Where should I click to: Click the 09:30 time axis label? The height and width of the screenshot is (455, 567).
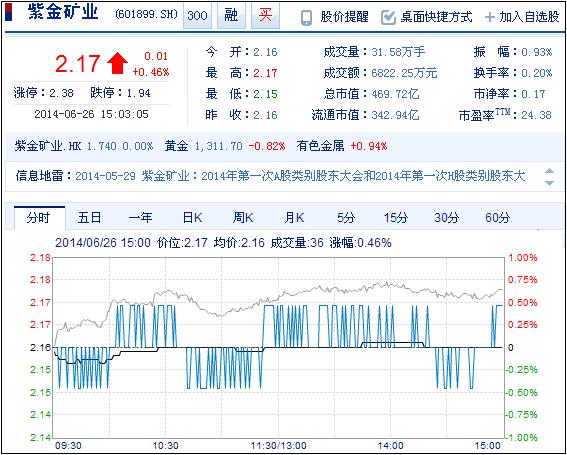pyautogui.click(x=68, y=445)
